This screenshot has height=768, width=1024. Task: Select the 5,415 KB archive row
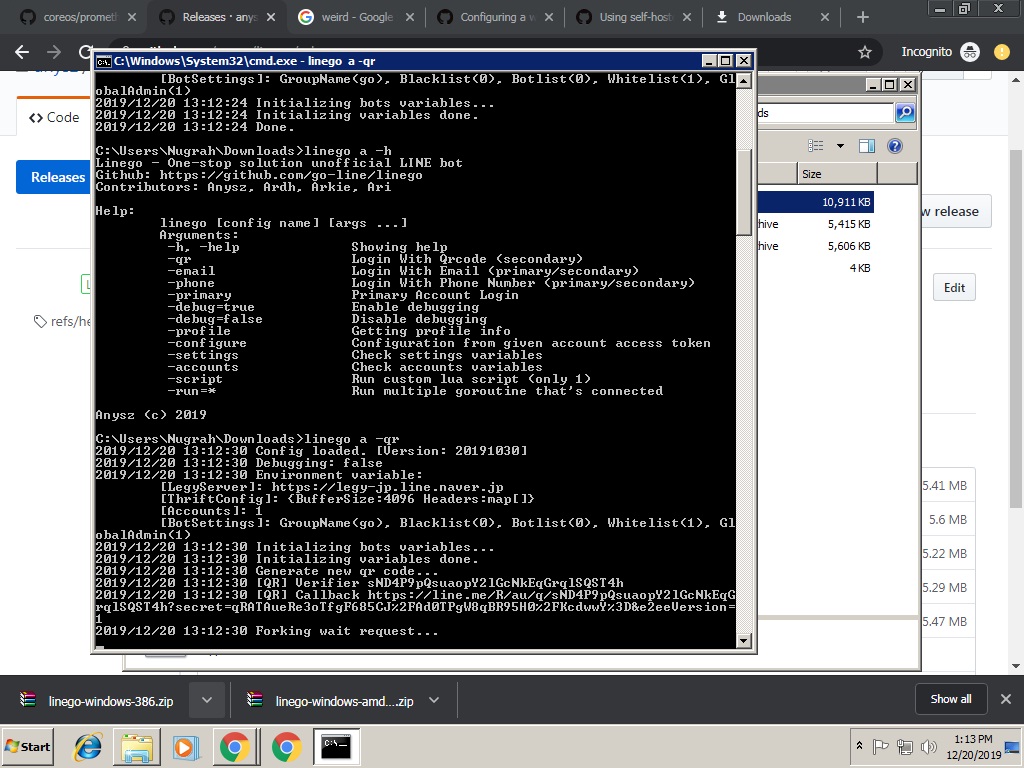815,224
